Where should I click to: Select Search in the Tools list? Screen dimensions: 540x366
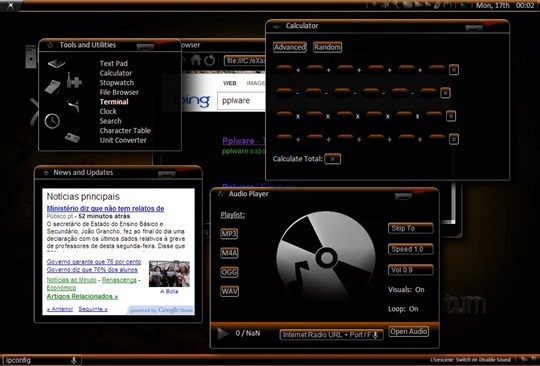click(111, 121)
